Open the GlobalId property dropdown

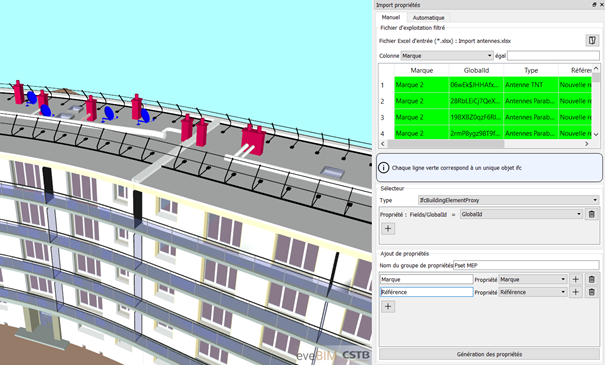coord(521,214)
